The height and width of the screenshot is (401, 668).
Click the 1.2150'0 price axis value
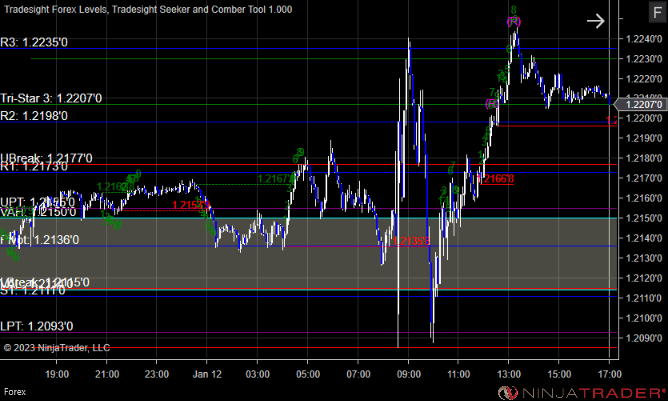pos(644,218)
